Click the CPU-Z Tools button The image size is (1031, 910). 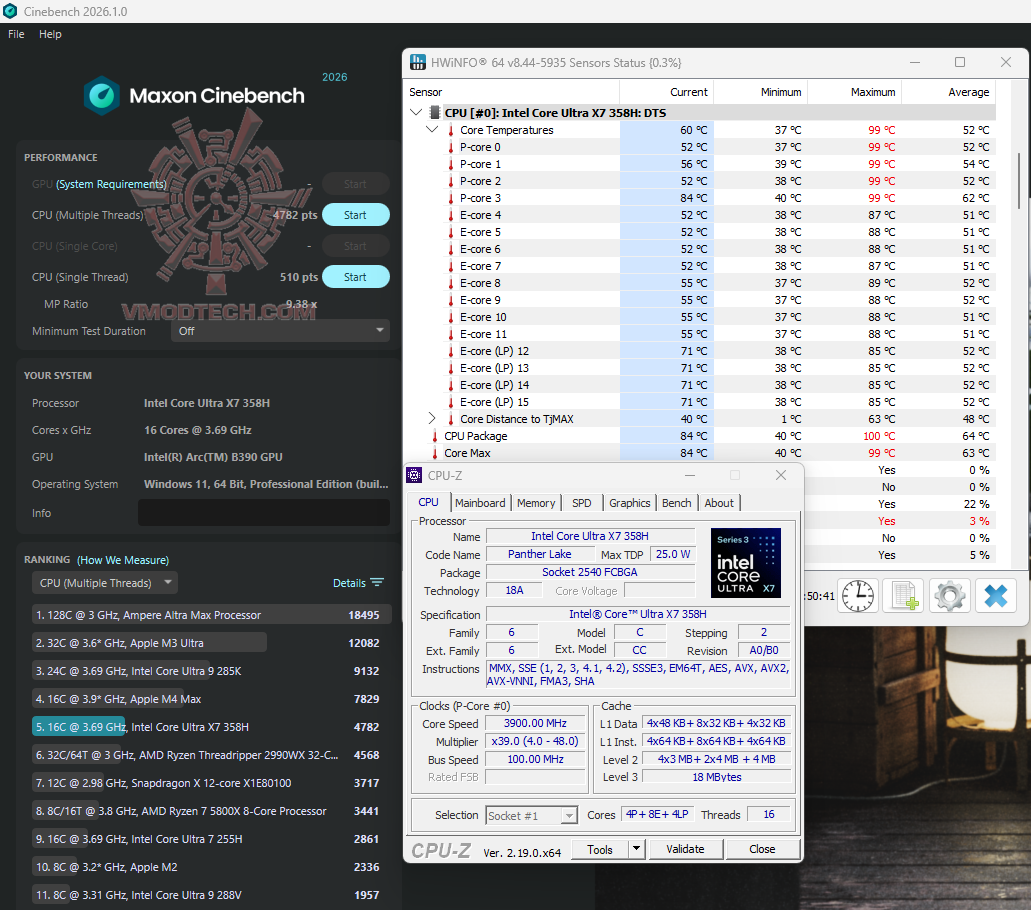(600, 849)
